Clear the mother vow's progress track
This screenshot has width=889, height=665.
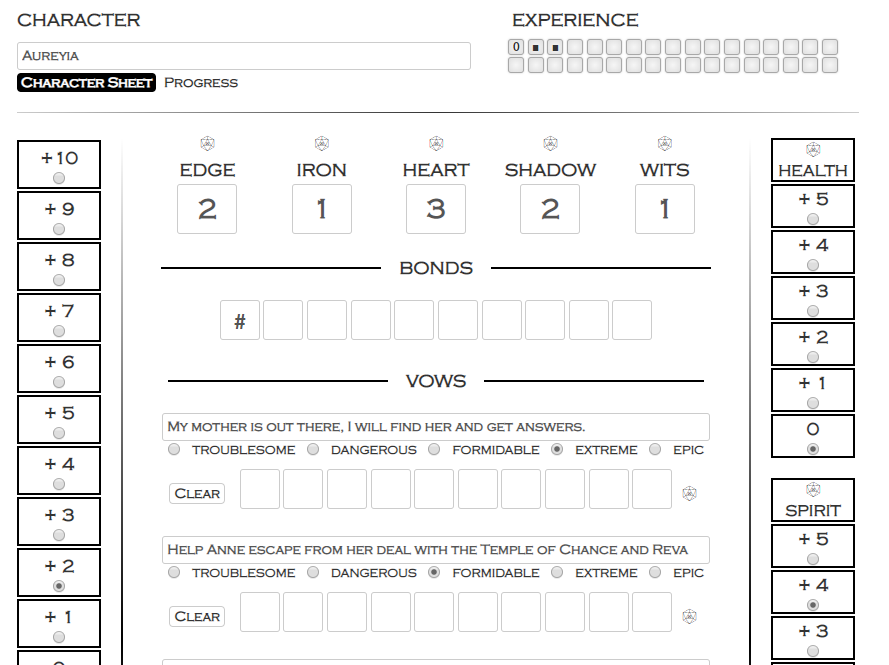[196, 493]
